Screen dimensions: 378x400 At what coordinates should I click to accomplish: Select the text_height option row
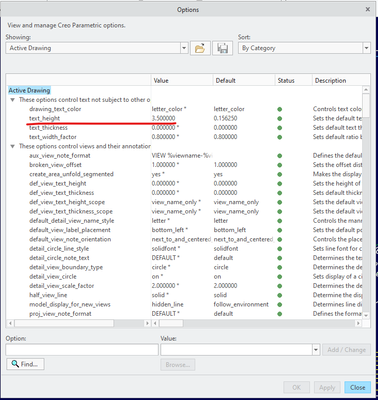click(44, 118)
